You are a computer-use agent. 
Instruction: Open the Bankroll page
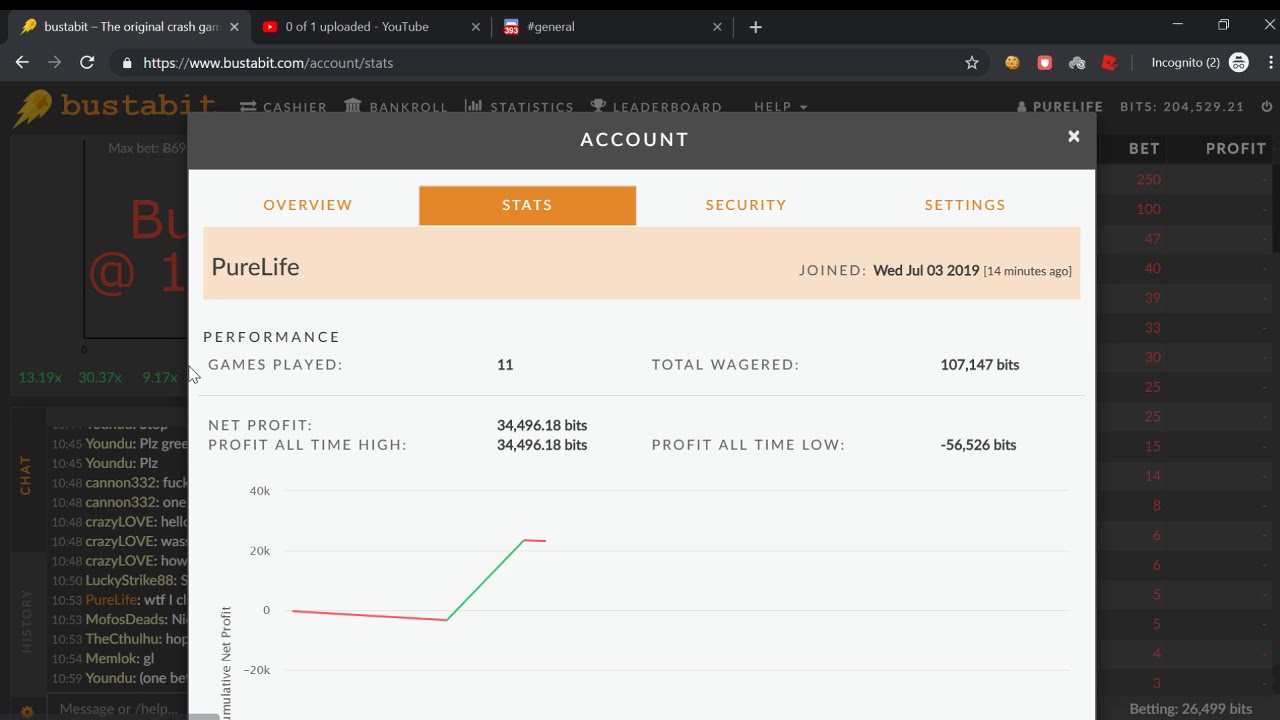396,107
